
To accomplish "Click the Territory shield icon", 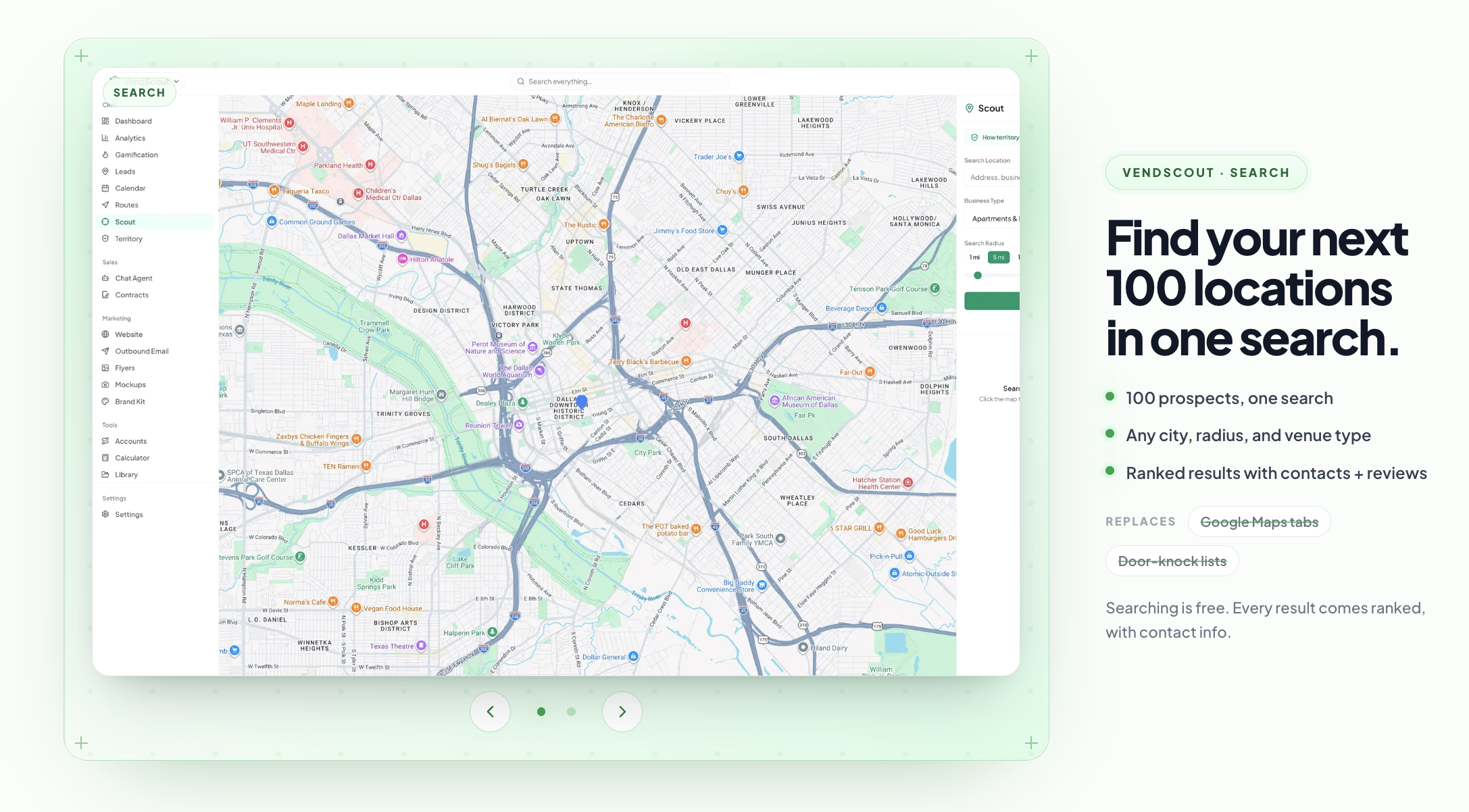I will [x=105, y=238].
